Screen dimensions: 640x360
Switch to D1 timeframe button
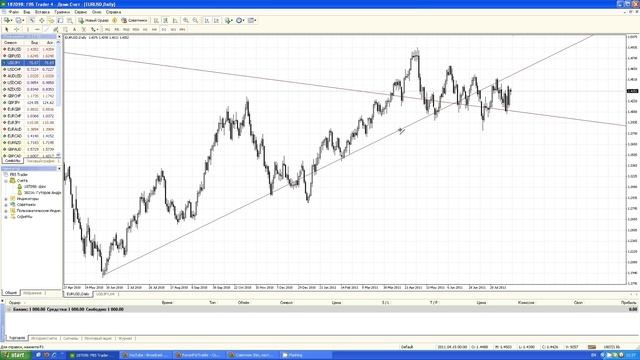164,29
